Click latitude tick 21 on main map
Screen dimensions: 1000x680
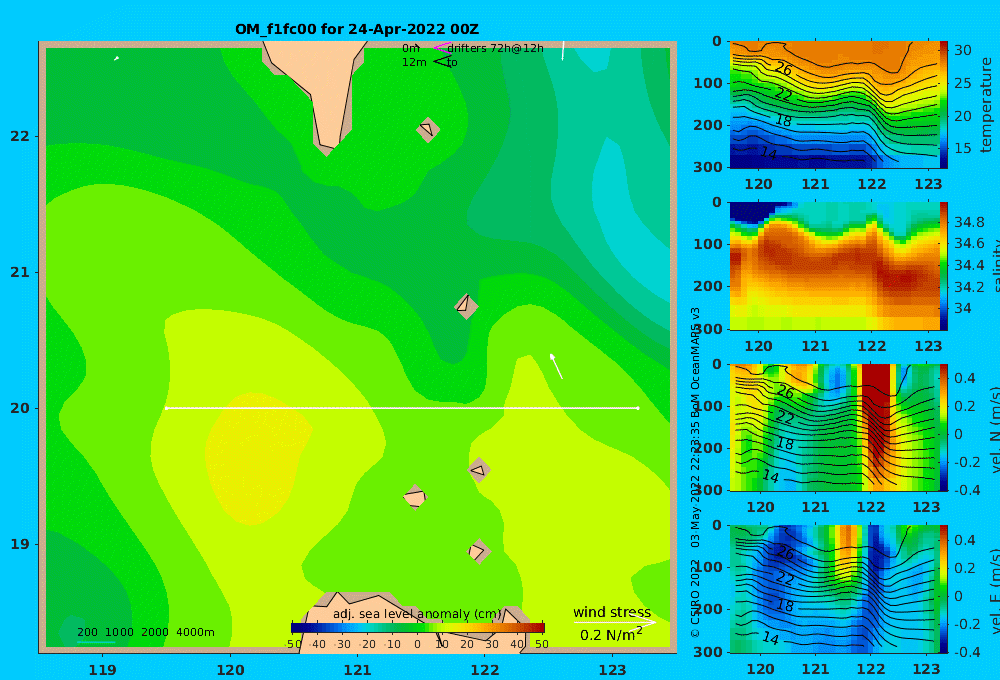click(20, 272)
